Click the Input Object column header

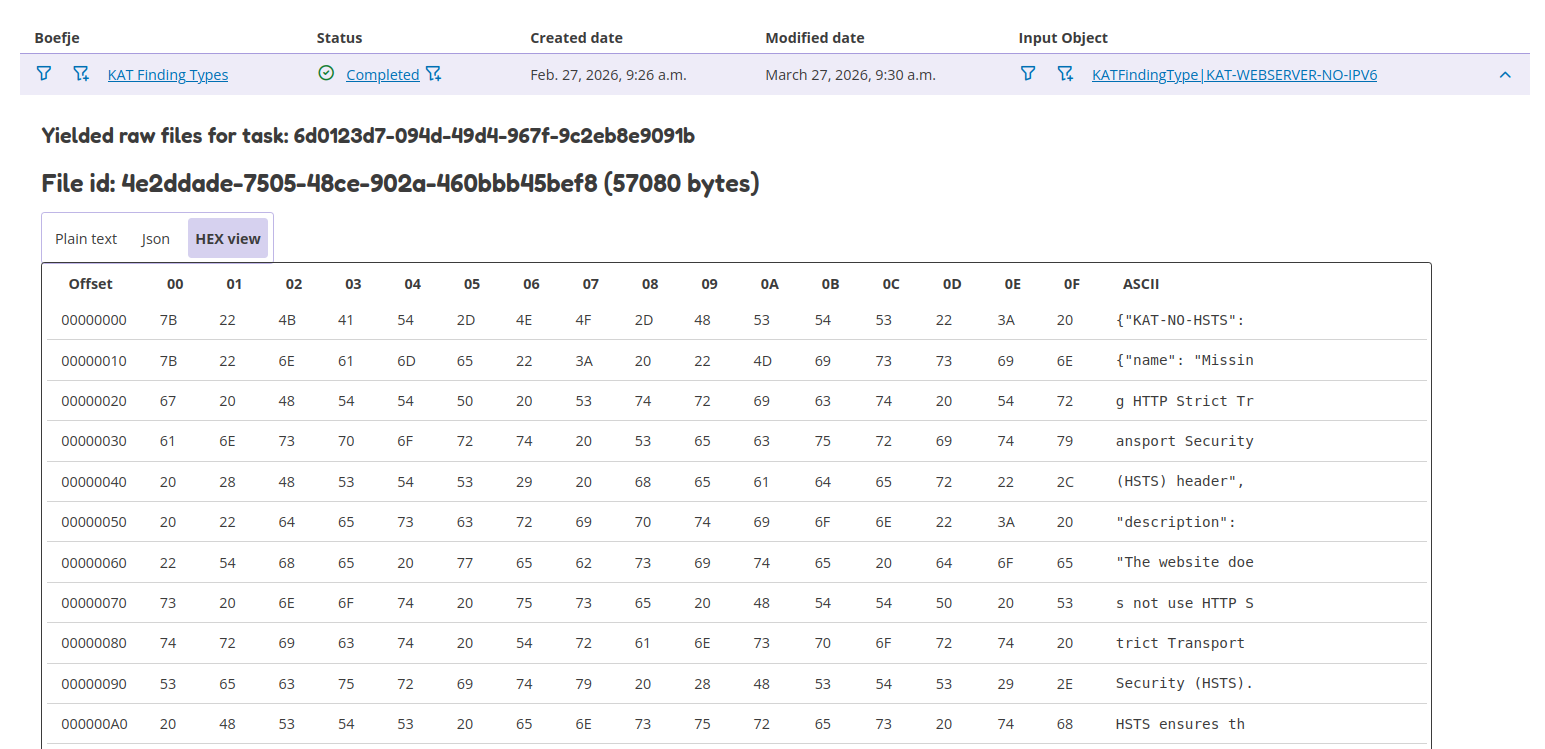point(1063,38)
